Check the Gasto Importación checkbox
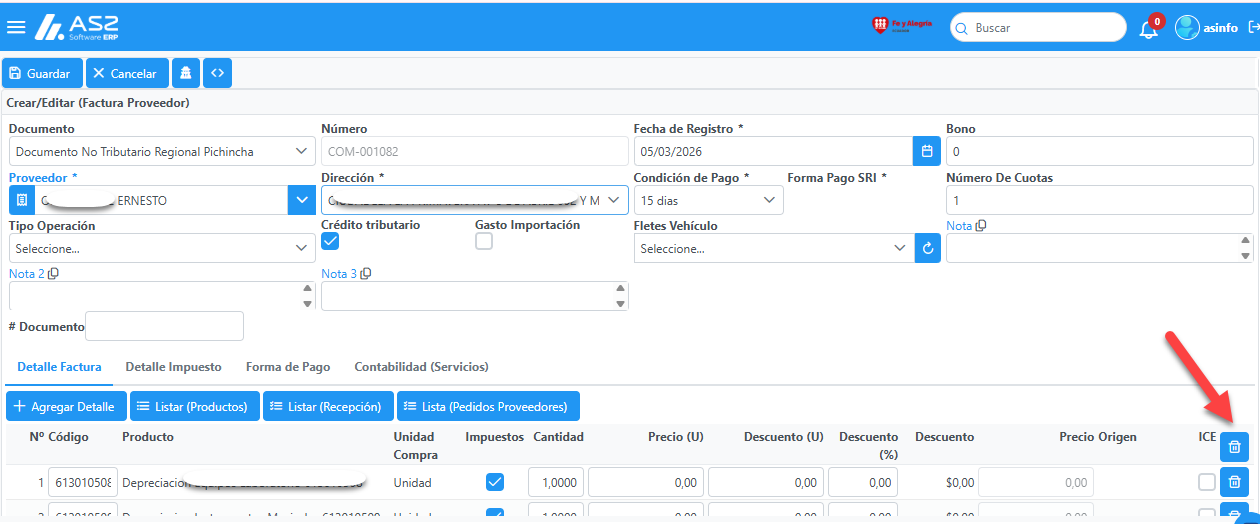Screen dimensions: 1260x524 pyautogui.click(x=484, y=241)
